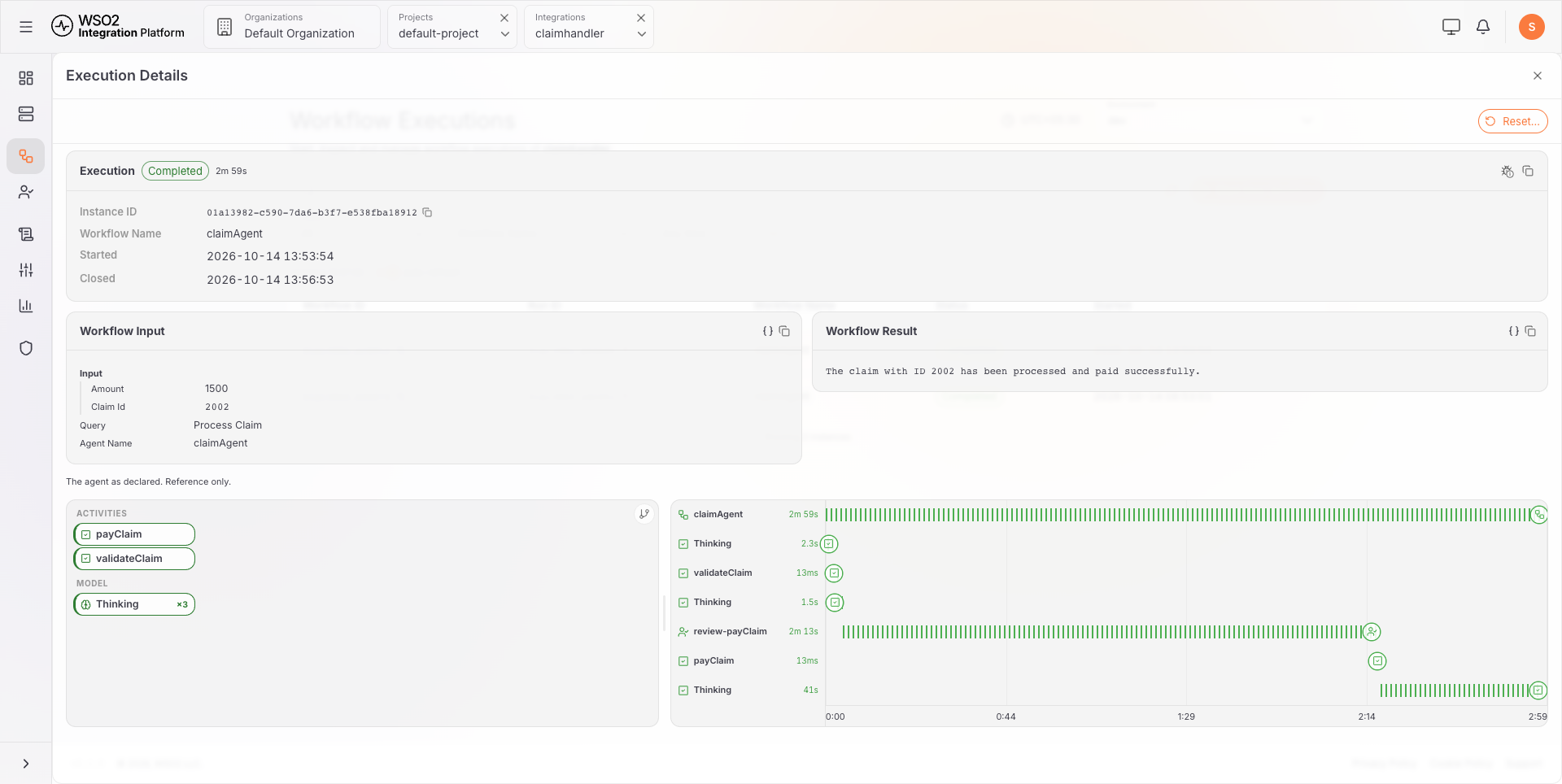The width and height of the screenshot is (1562, 784).
Task: Close the Execution Details panel
Action: pyautogui.click(x=1538, y=76)
